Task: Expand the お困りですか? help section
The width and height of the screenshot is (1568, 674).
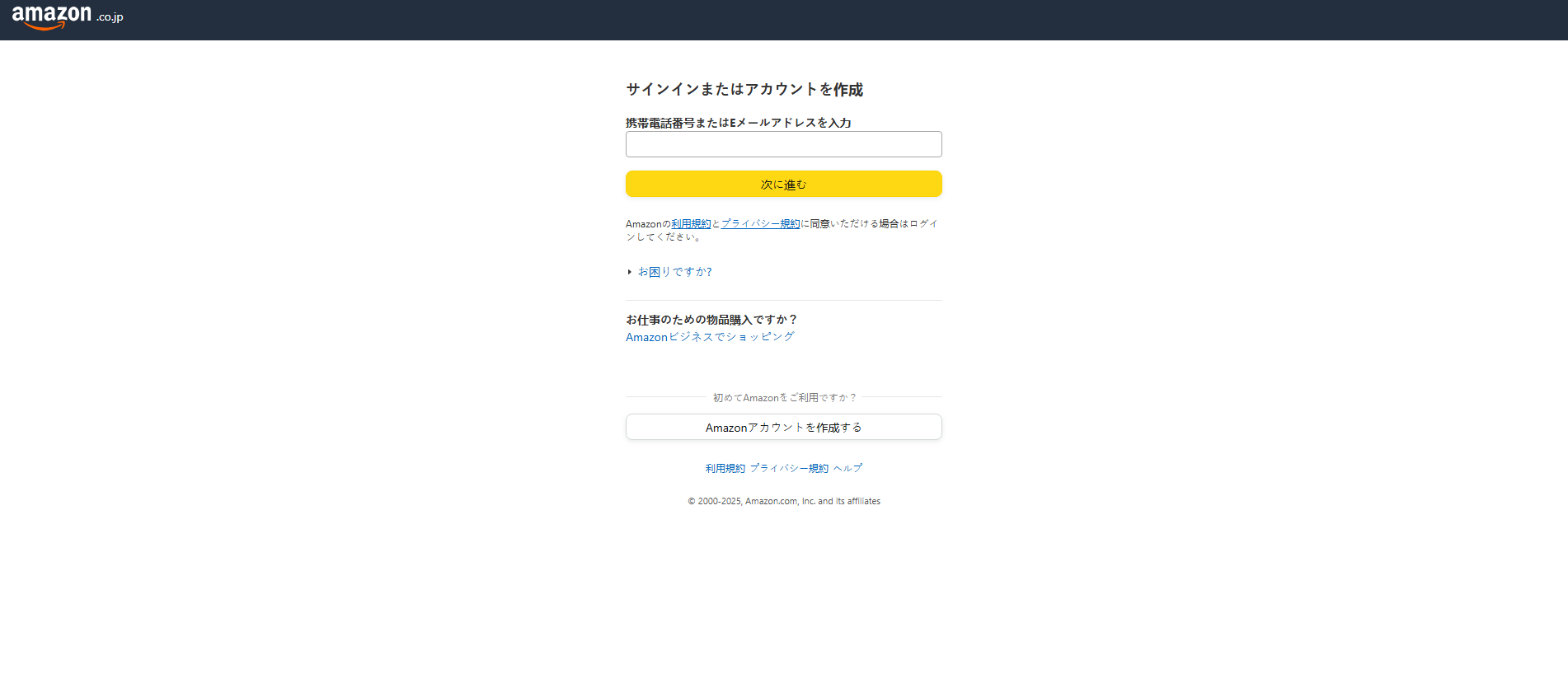Action: tap(674, 272)
